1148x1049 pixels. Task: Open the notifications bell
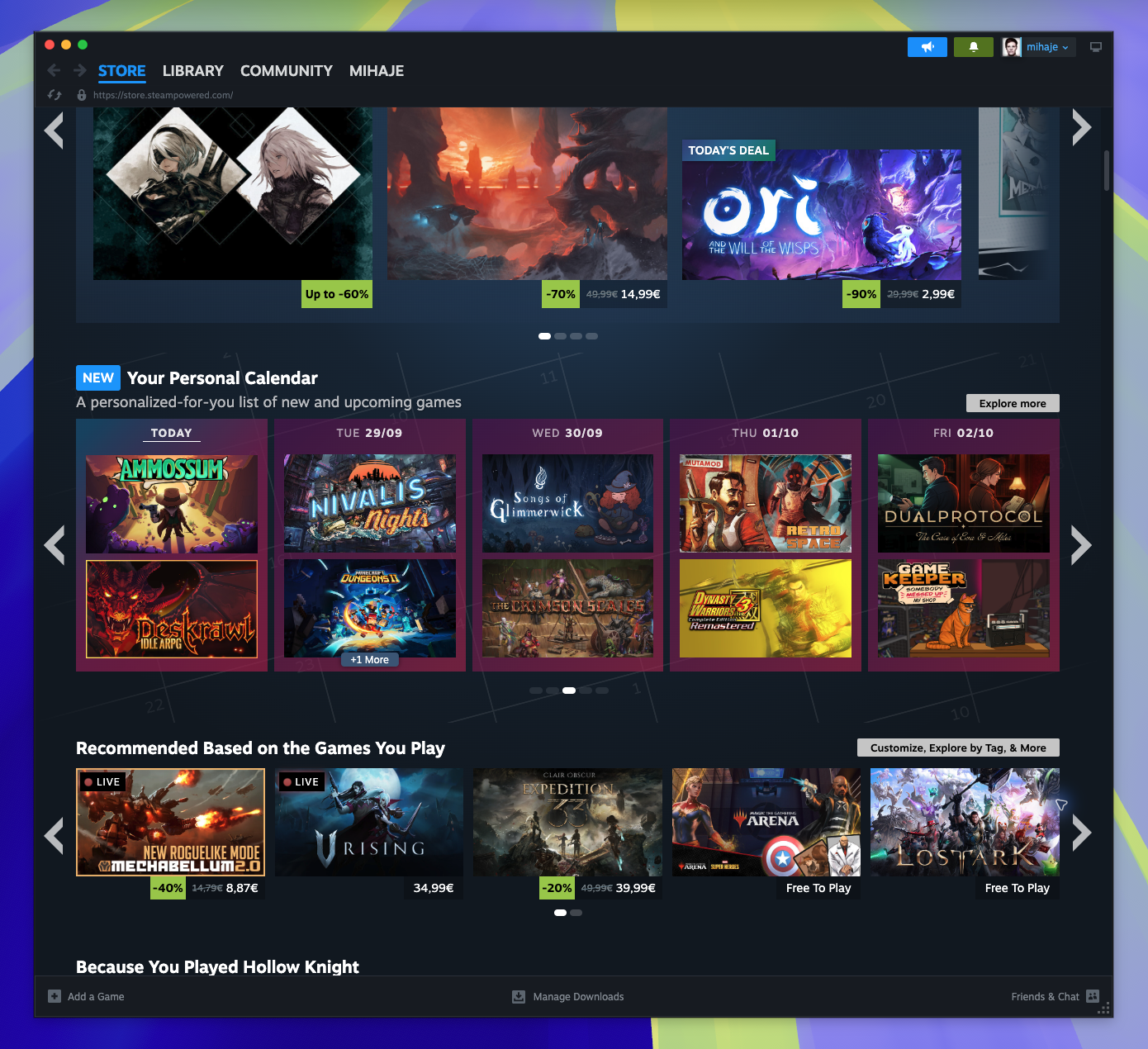[974, 47]
